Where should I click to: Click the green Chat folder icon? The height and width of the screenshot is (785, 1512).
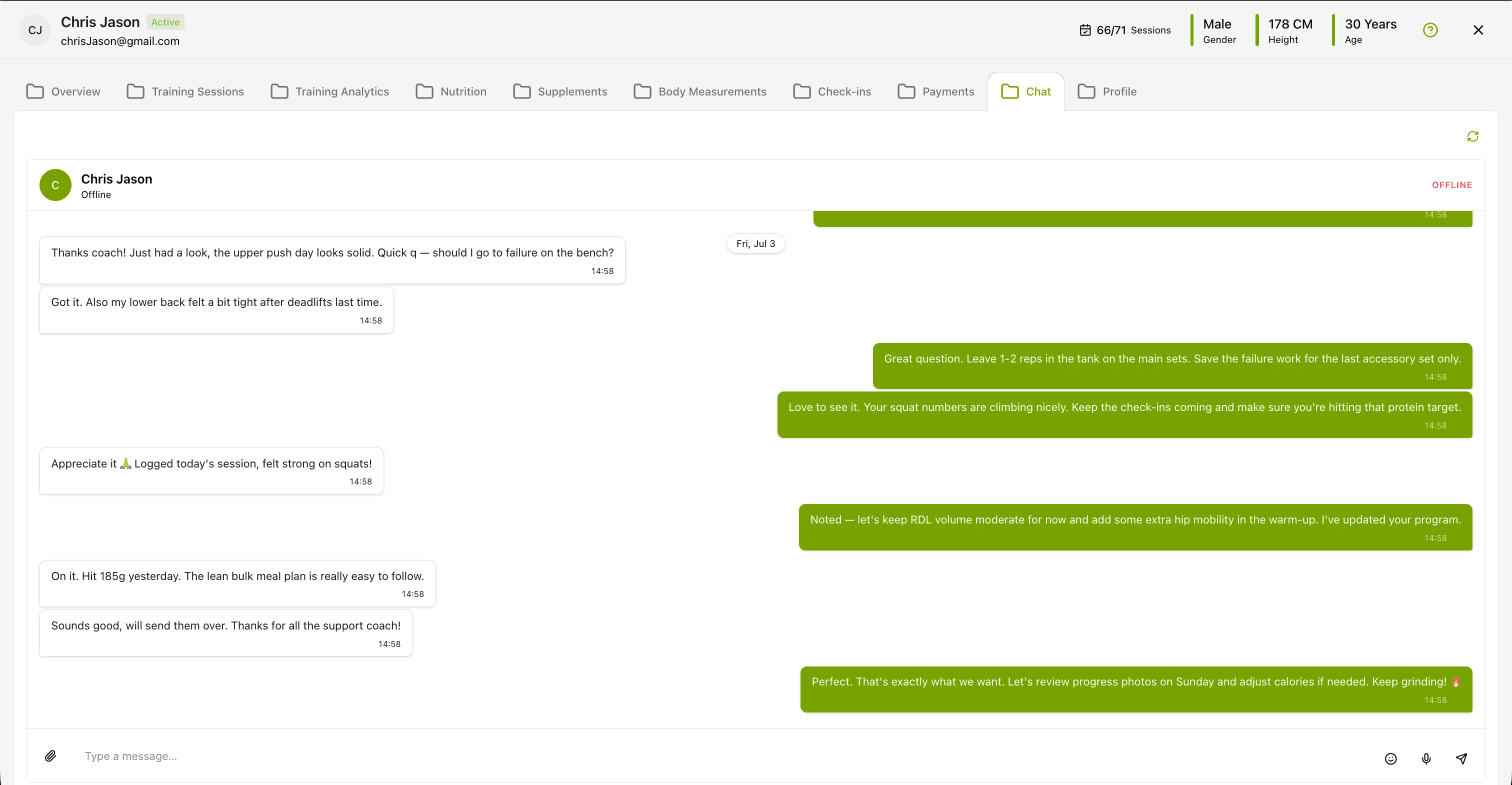point(1010,91)
